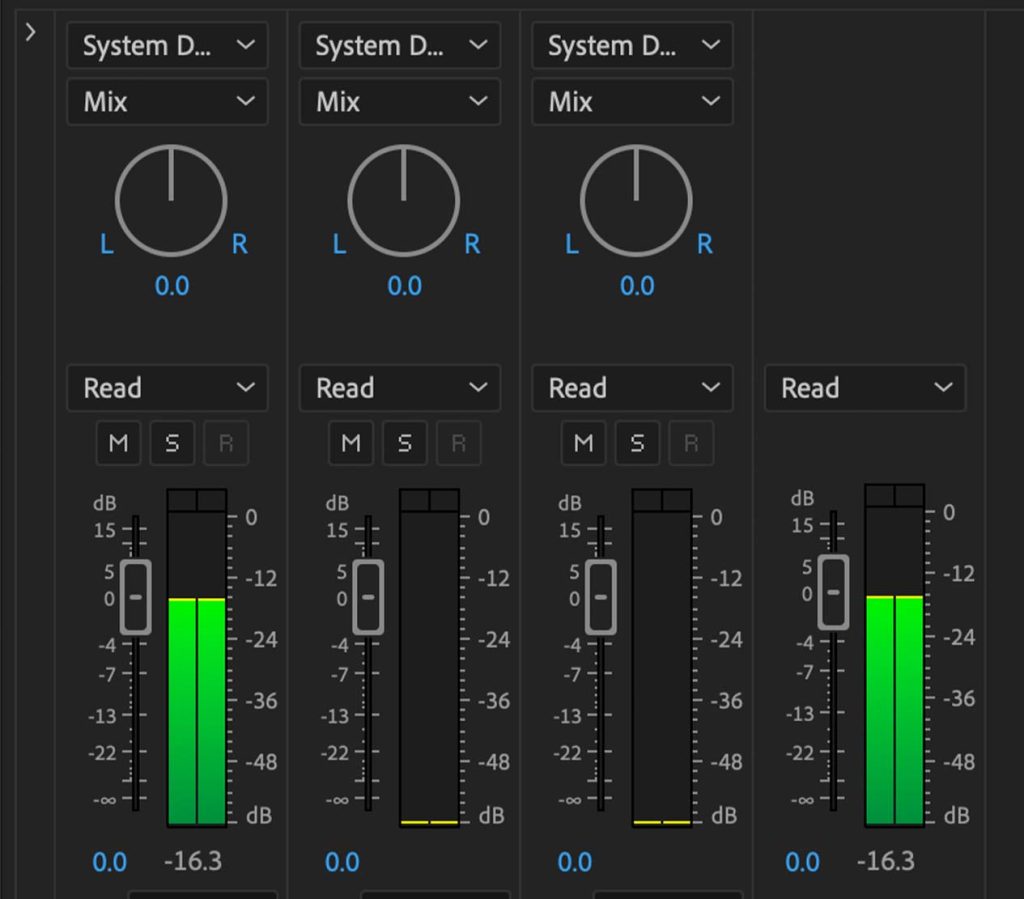Open second track's Mix output dropdown
The image size is (1024, 899).
[399, 102]
